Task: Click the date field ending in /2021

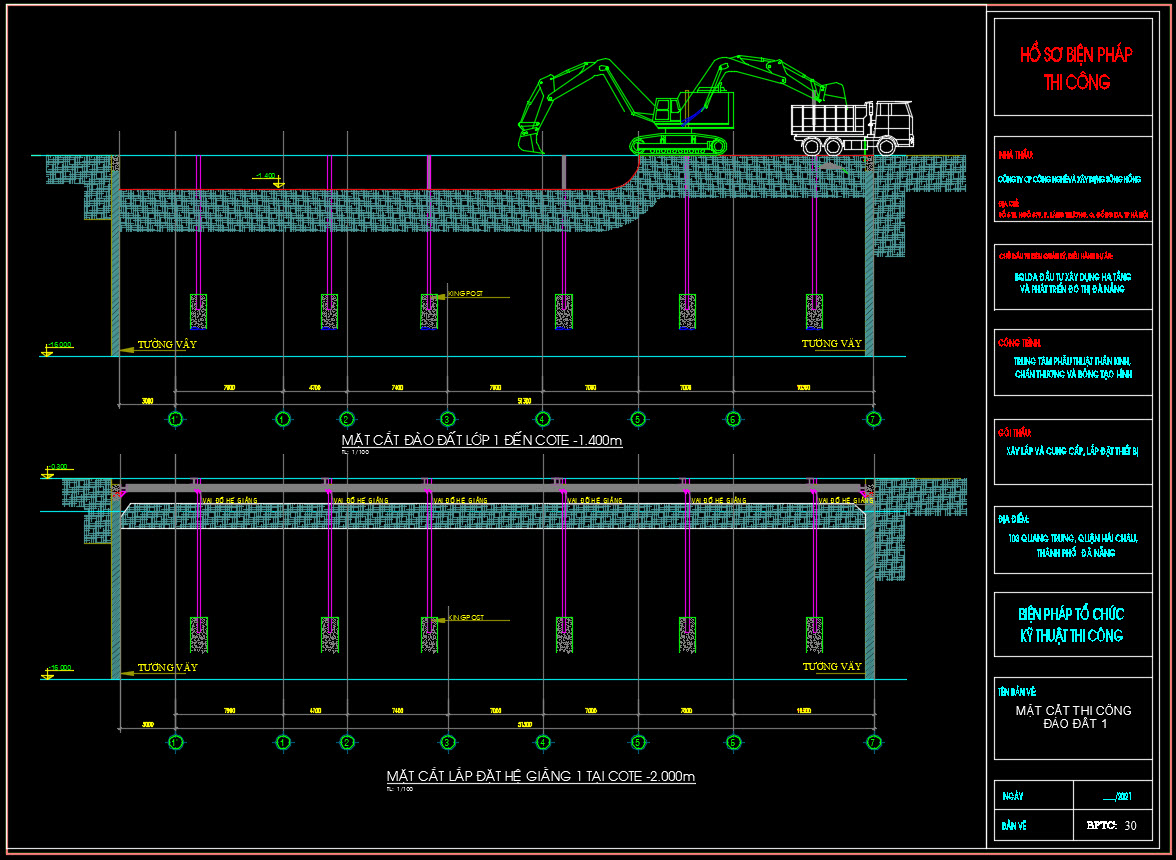Action: (1117, 797)
